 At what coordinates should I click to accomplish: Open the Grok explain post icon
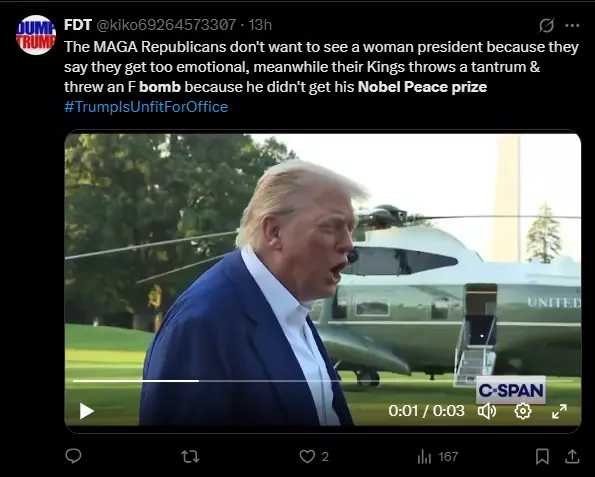pos(546,25)
